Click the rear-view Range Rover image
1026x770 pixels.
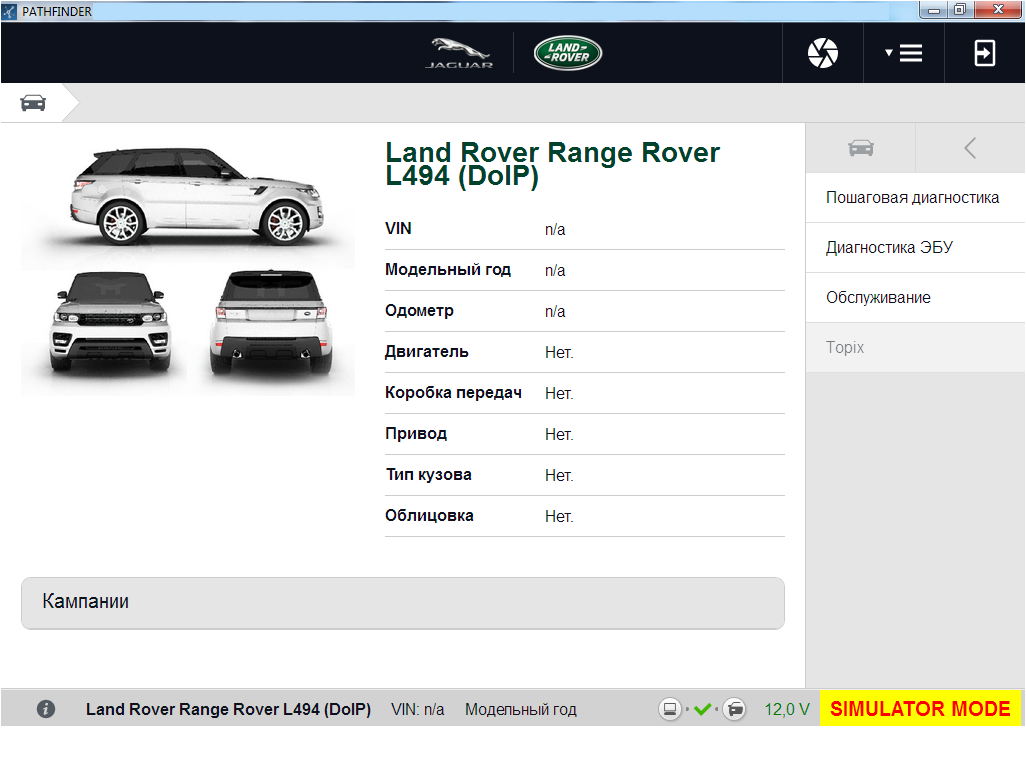pos(271,323)
